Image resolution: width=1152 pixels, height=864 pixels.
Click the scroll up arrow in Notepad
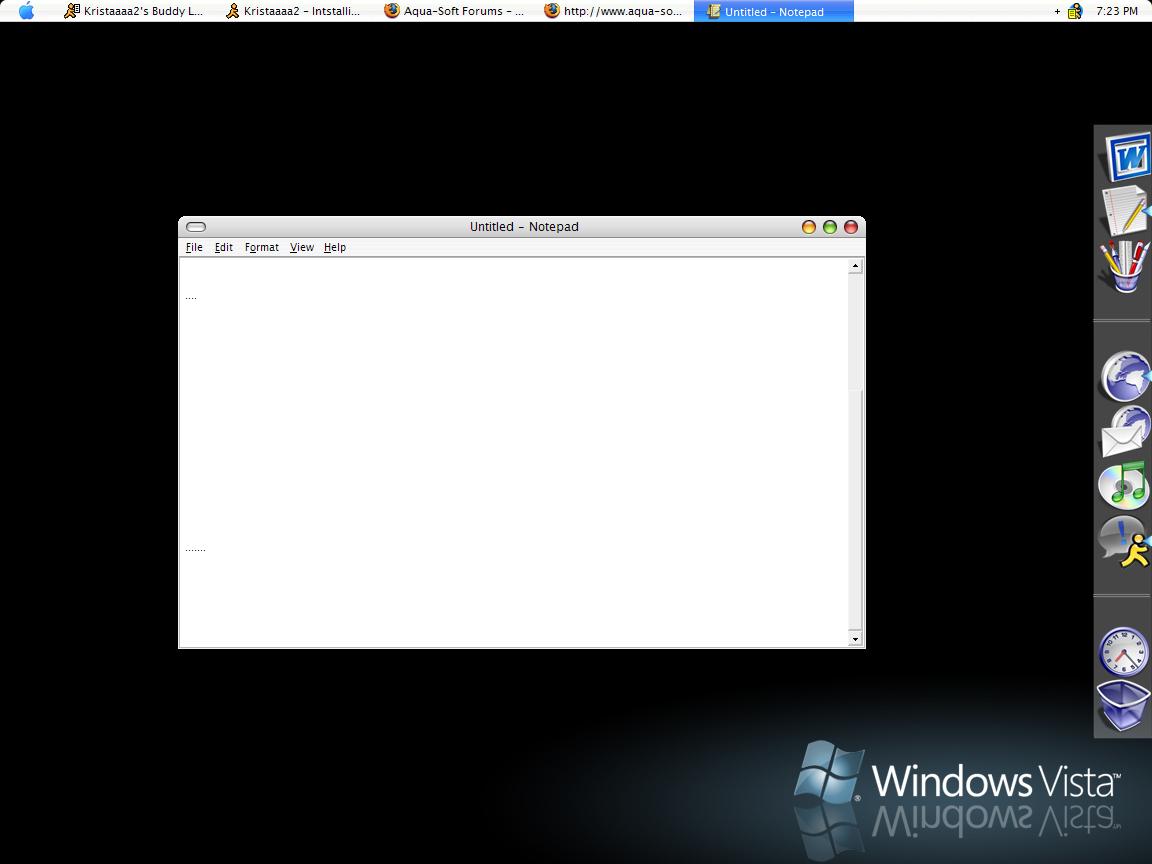click(x=855, y=266)
